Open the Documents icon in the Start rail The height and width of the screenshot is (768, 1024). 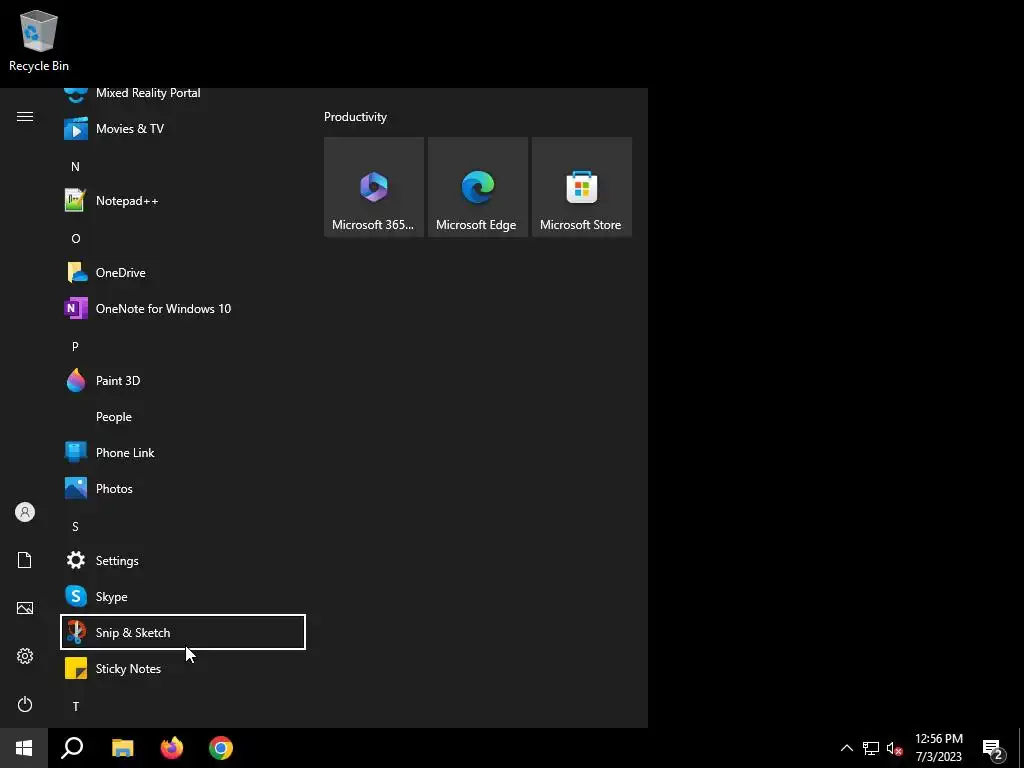[x=25, y=560]
